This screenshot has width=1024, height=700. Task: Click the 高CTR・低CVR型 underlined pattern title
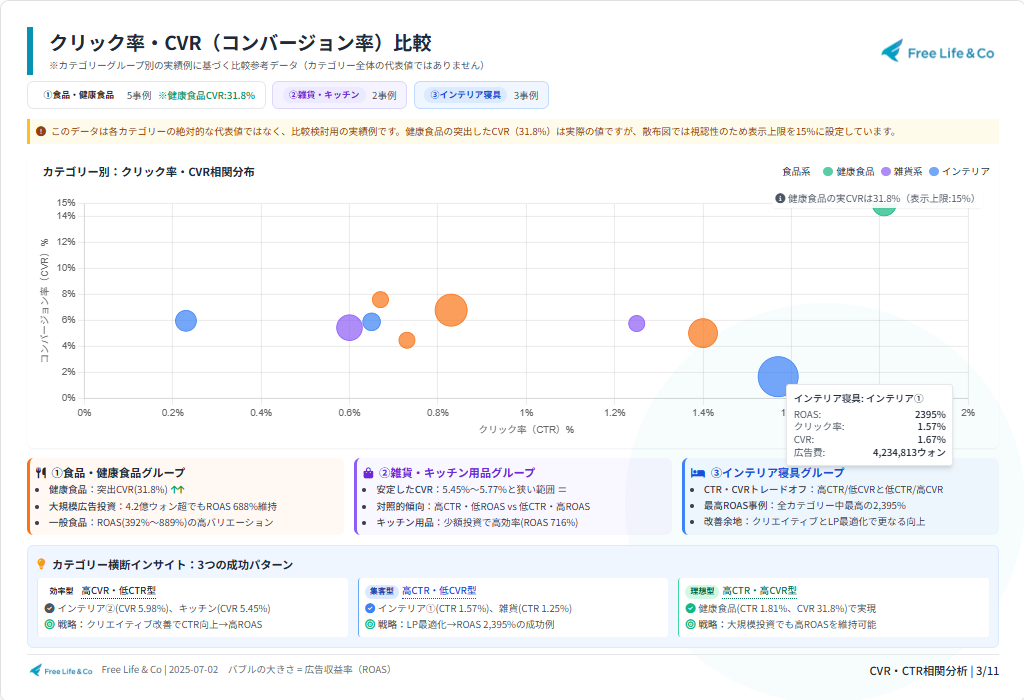pyautogui.click(x=439, y=591)
